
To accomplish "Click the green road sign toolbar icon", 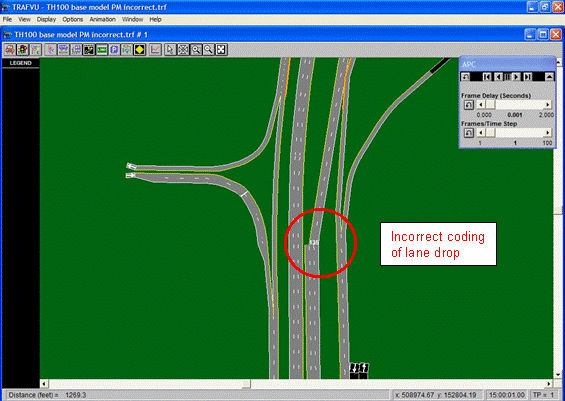I will pyautogui.click(x=102, y=50).
